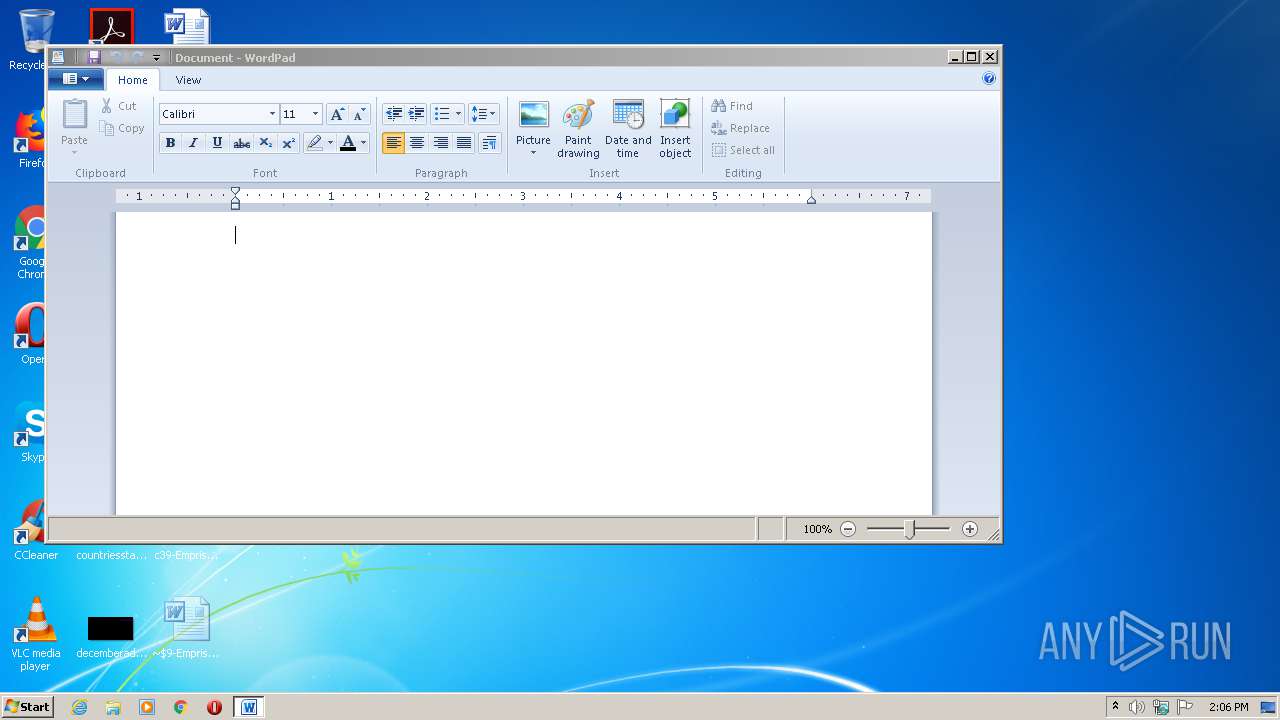Show hidden system tray icons
Screen dimensions: 1280x720
pyautogui.click(x=1115, y=707)
